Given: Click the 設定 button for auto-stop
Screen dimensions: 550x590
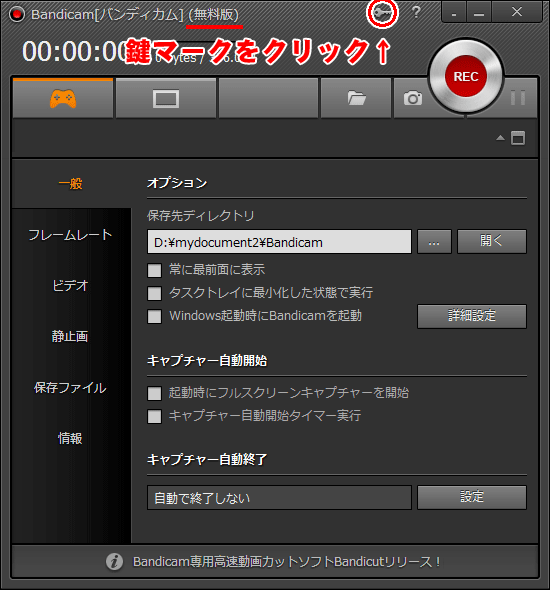Looking at the screenshot, I should coord(472,497).
